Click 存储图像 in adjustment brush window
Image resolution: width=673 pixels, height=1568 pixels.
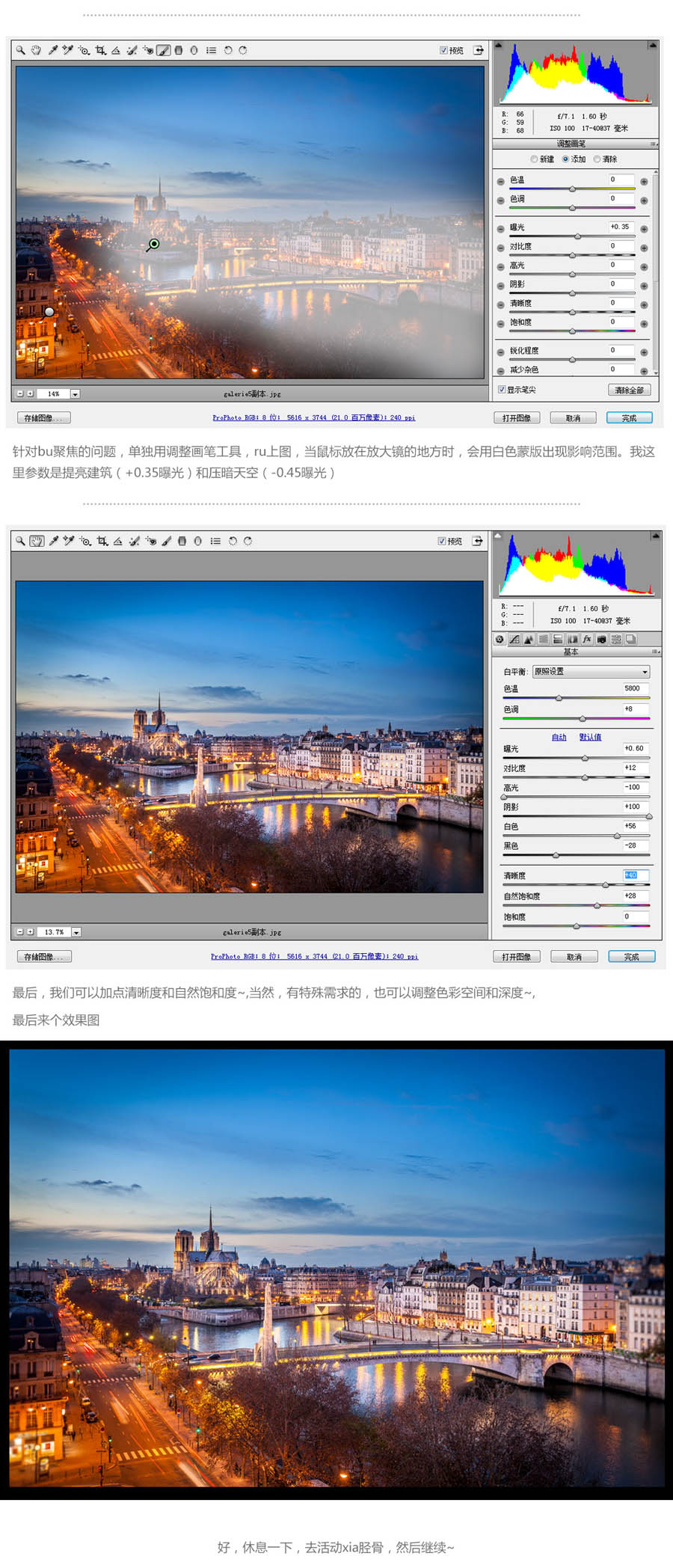(x=43, y=417)
